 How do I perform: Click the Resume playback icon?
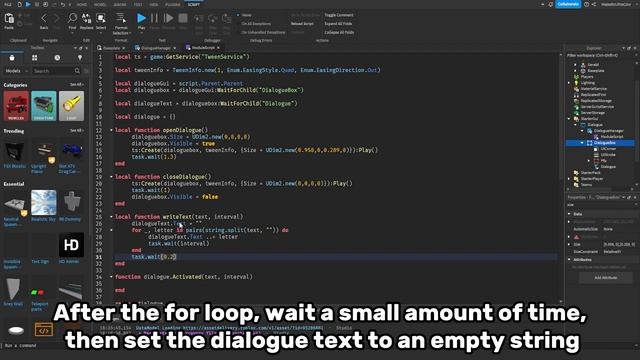coord(168,18)
